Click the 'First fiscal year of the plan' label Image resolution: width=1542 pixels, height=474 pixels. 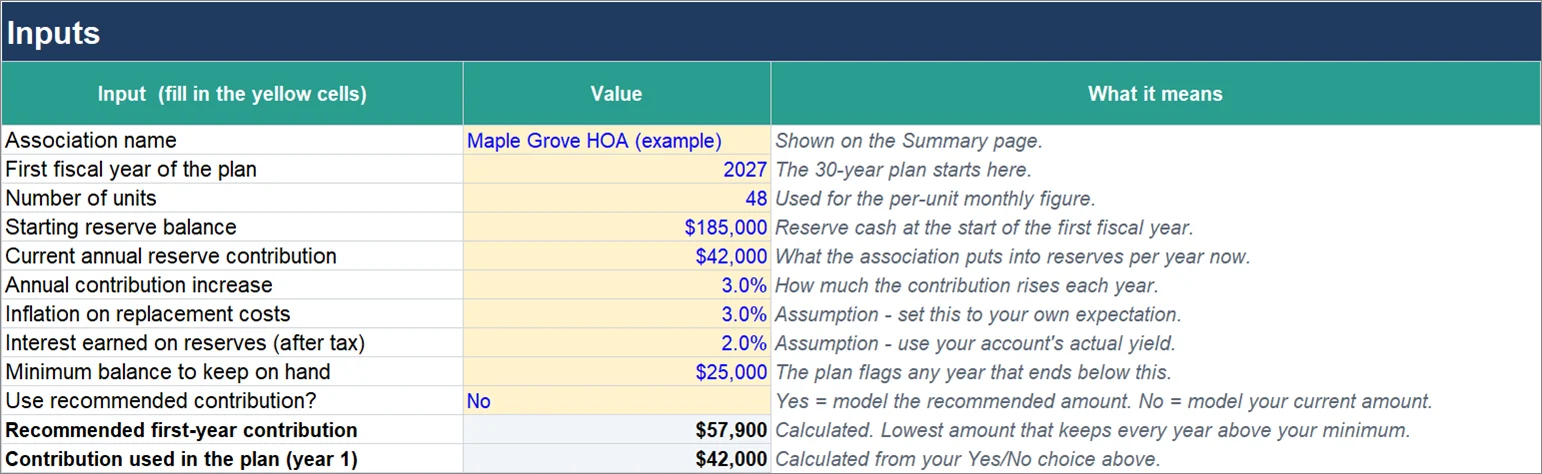(131, 169)
